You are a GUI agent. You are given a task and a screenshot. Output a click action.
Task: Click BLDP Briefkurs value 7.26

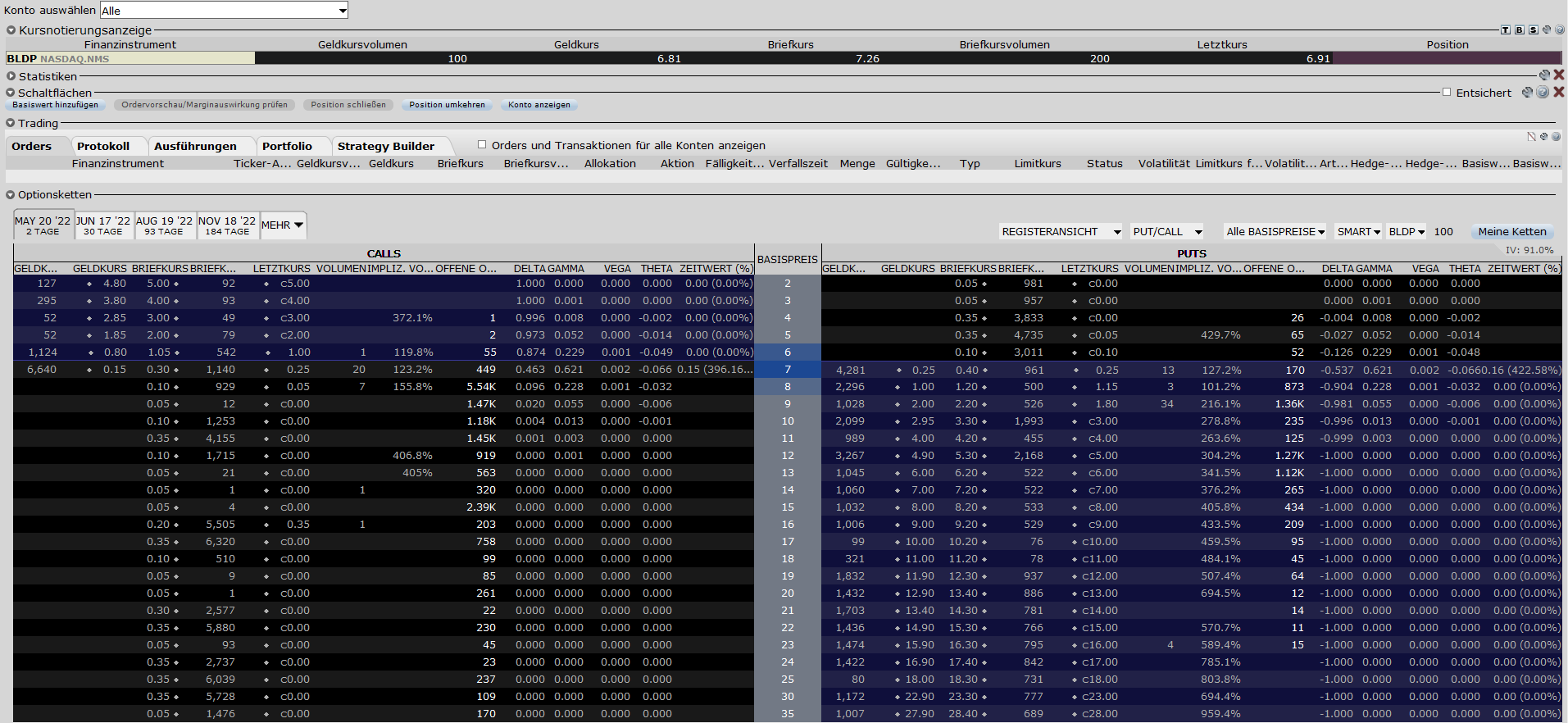(867, 59)
